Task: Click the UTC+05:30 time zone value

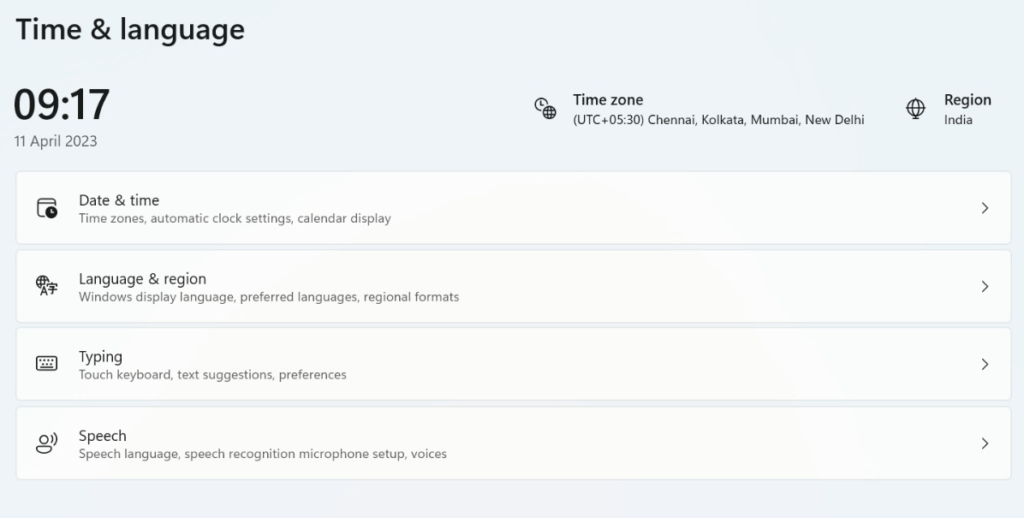Action: coord(718,120)
